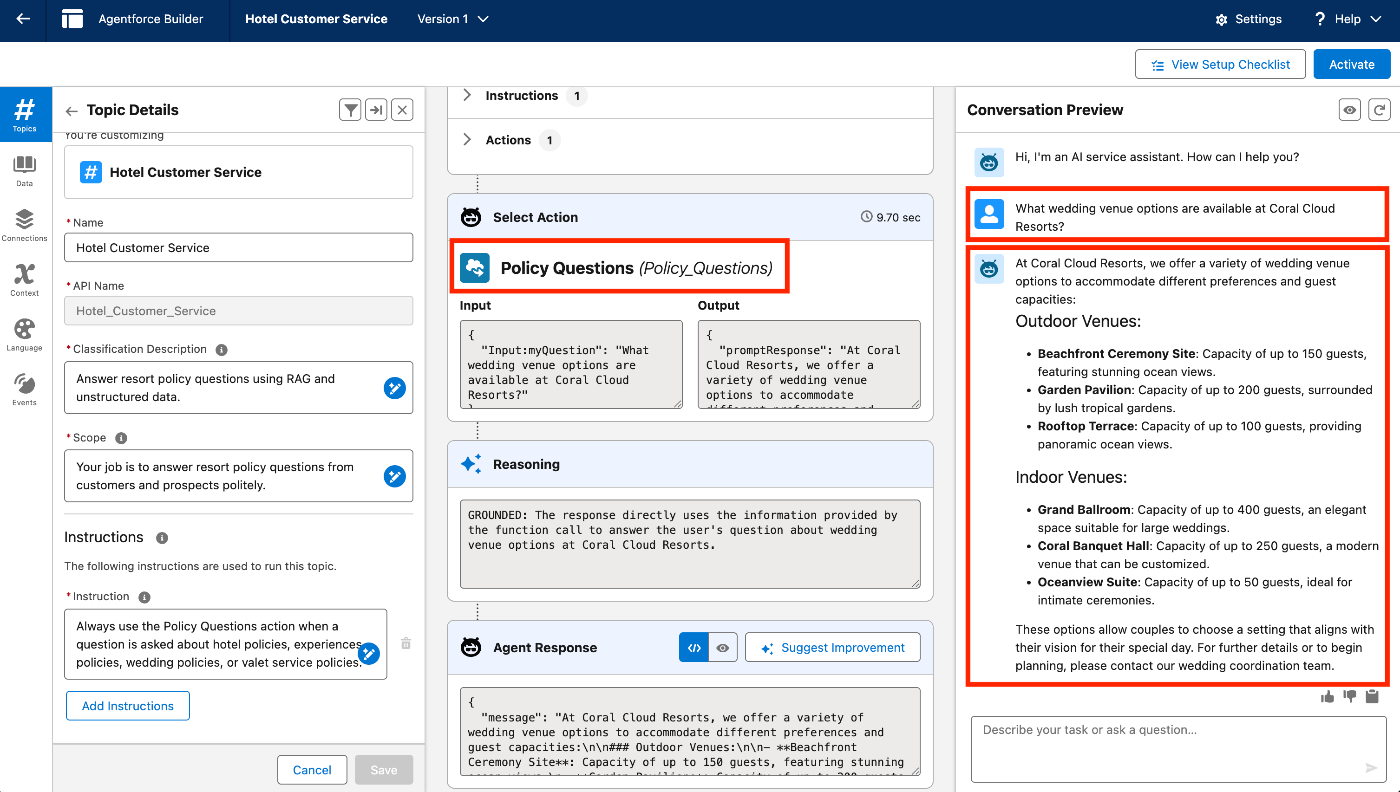Image resolution: width=1400 pixels, height=792 pixels.
Task: Open the Agentforce Builder app icon
Action: 72,19
